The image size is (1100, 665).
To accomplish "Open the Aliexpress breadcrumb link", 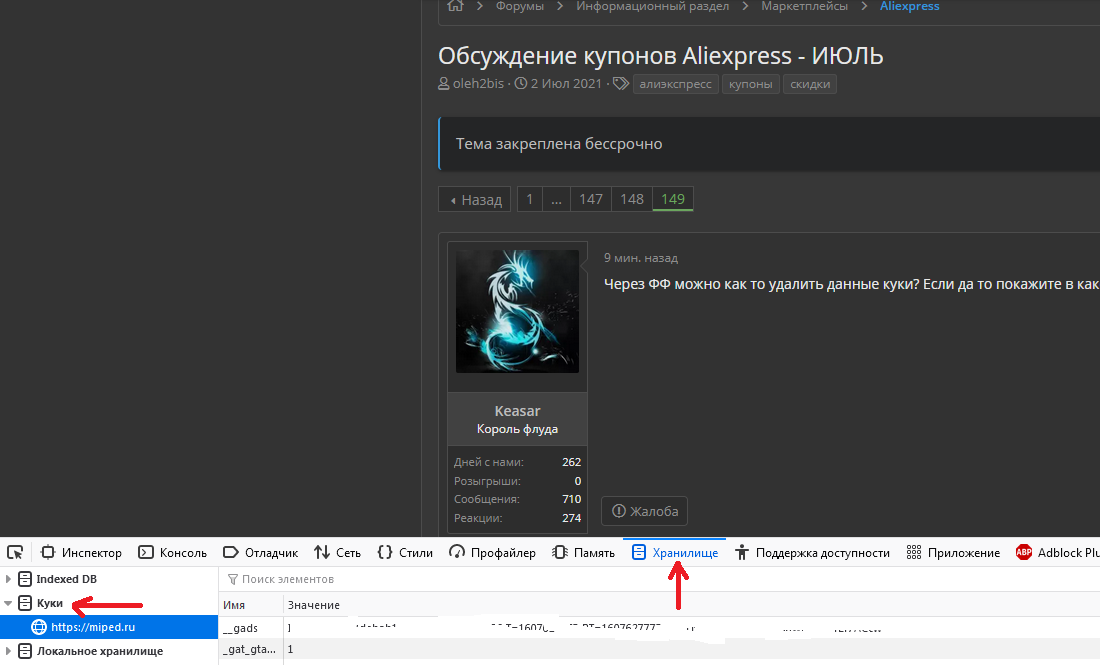I will 909,6.
